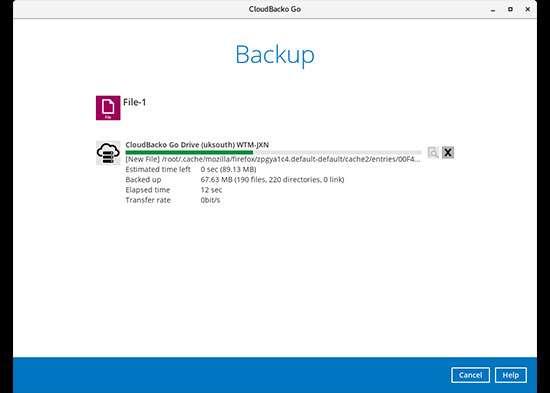
Task: Click the CloudBacko Go Drive (uksouth) WTM-JXN label
Action: pyautogui.click(x=197, y=145)
